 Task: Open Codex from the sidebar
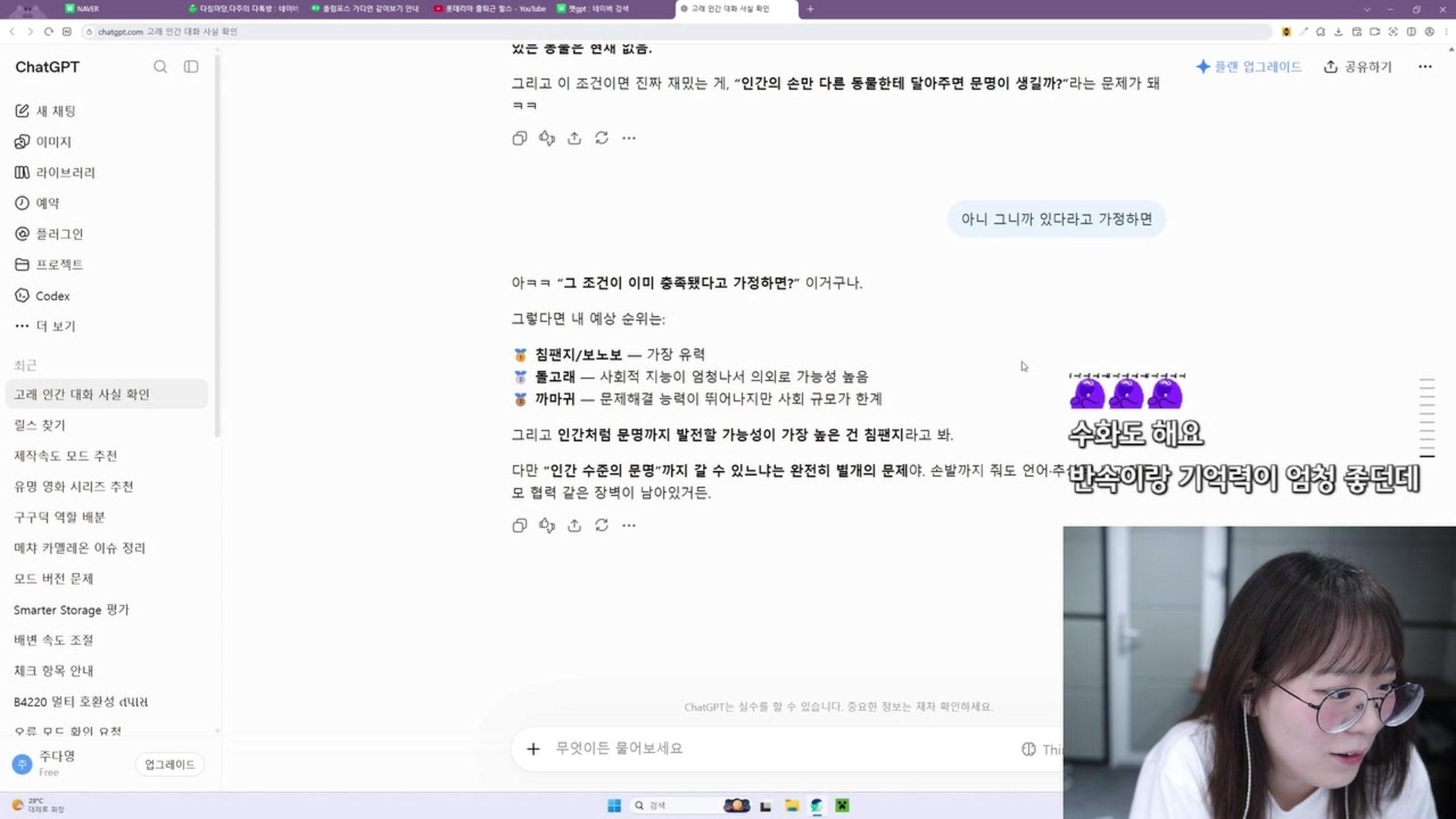pyautogui.click(x=106, y=296)
